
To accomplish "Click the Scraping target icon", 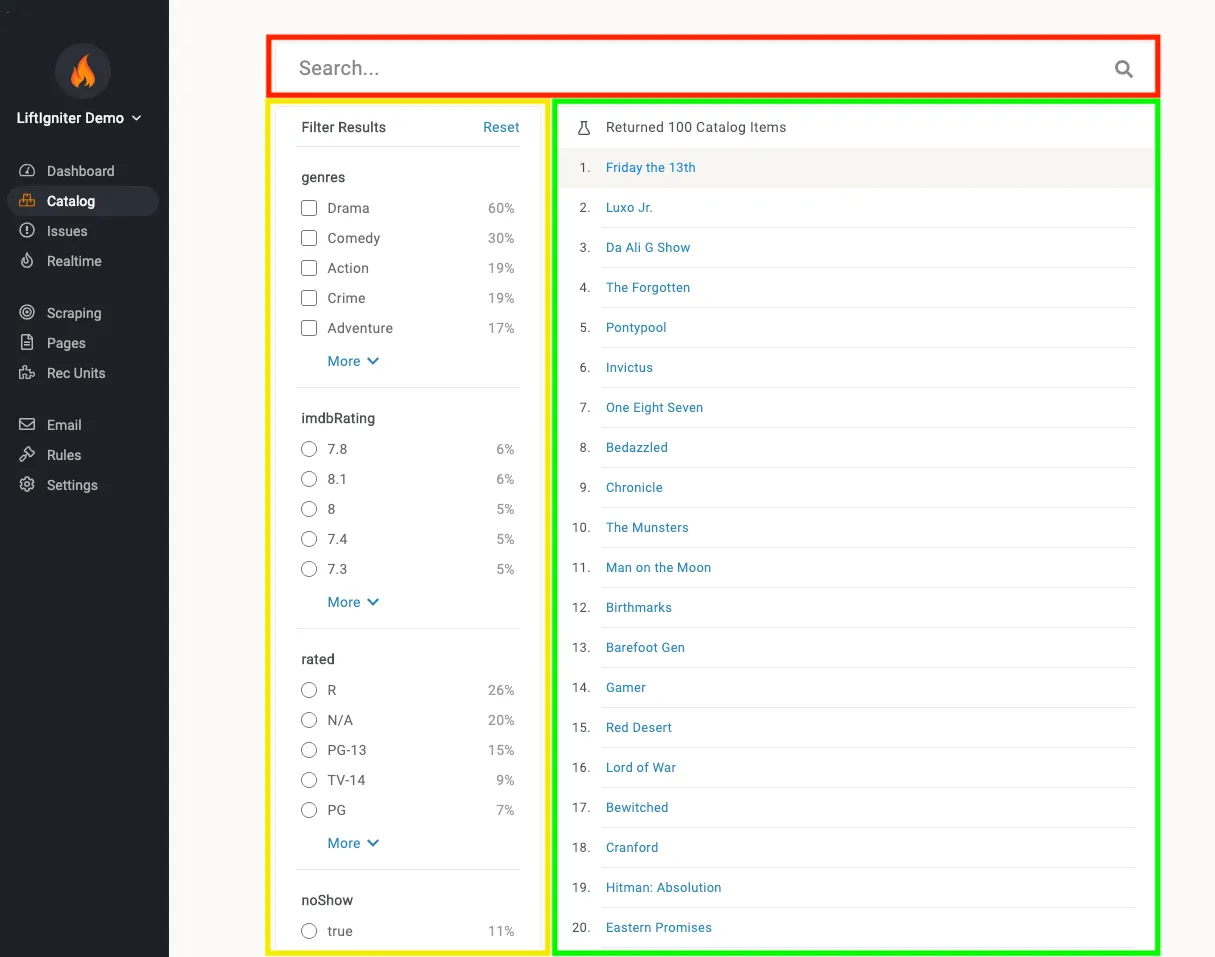I will click(x=27, y=313).
